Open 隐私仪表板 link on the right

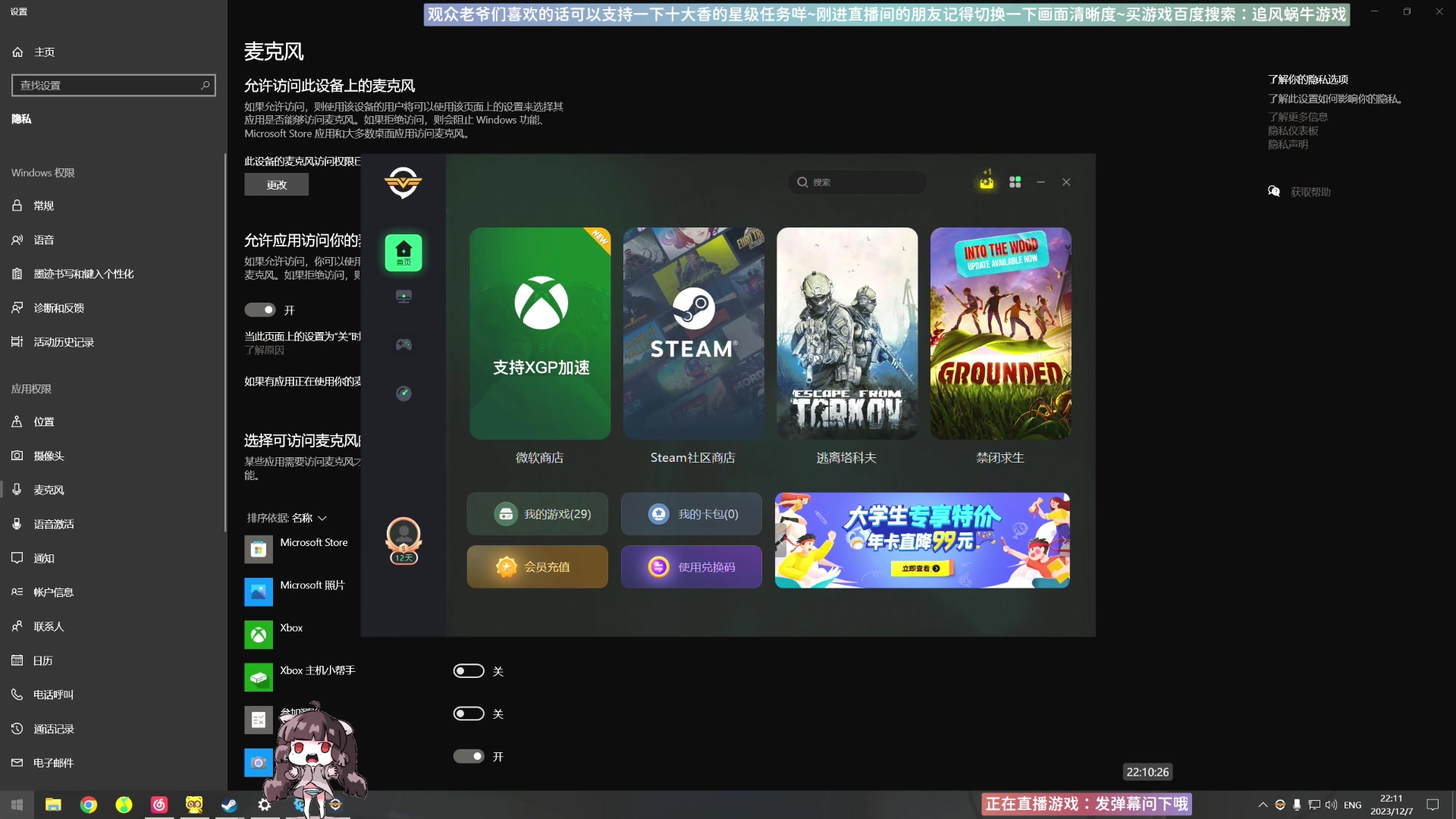pyautogui.click(x=1292, y=130)
